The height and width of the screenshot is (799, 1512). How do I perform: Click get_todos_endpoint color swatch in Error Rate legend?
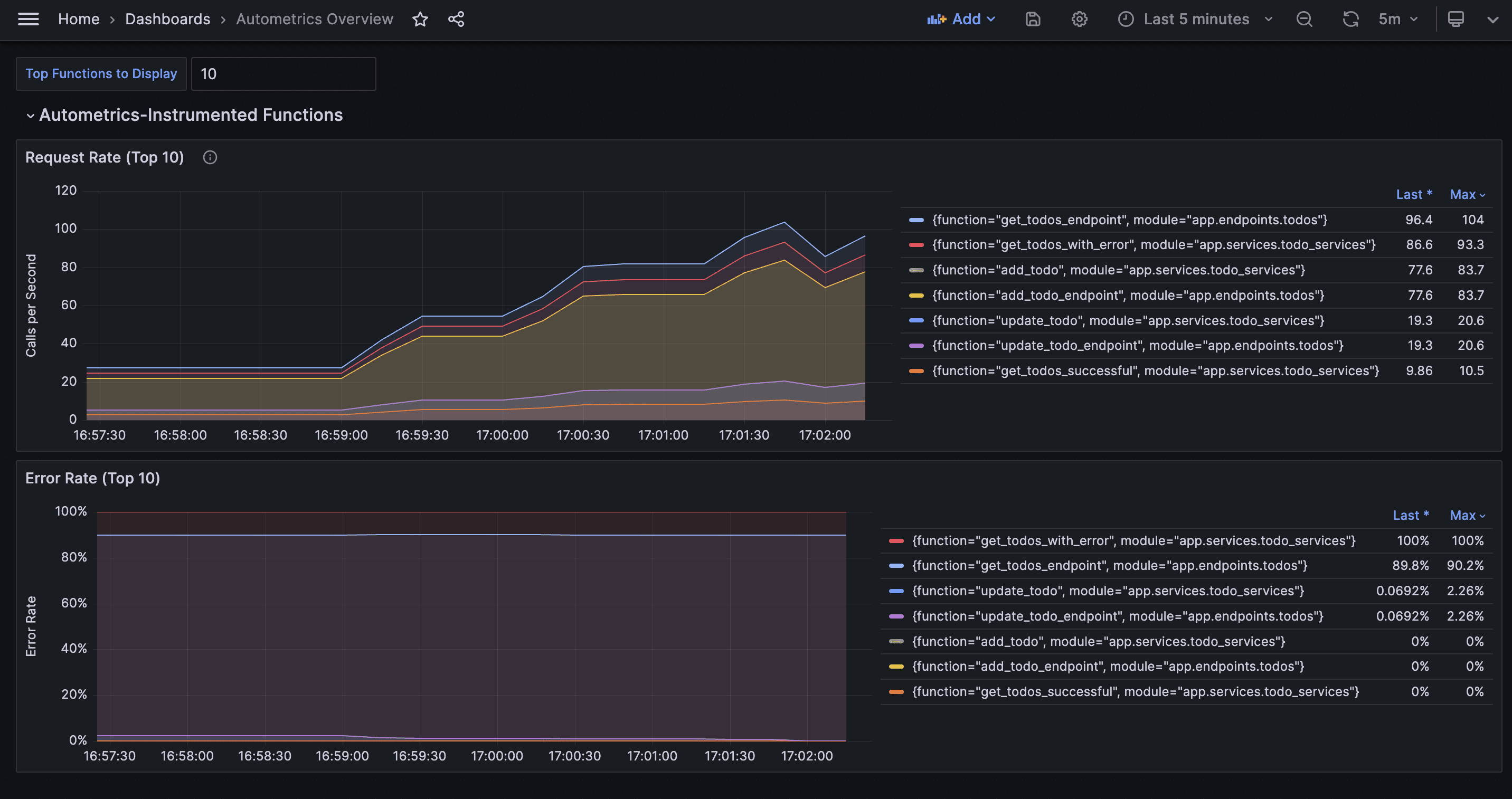[896, 566]
